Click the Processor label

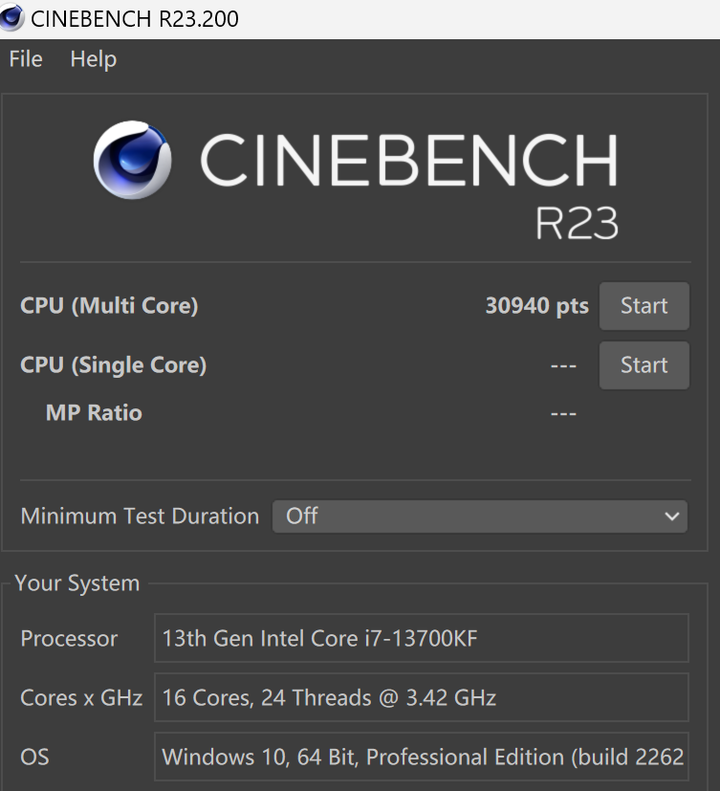(x=69, y=639)
